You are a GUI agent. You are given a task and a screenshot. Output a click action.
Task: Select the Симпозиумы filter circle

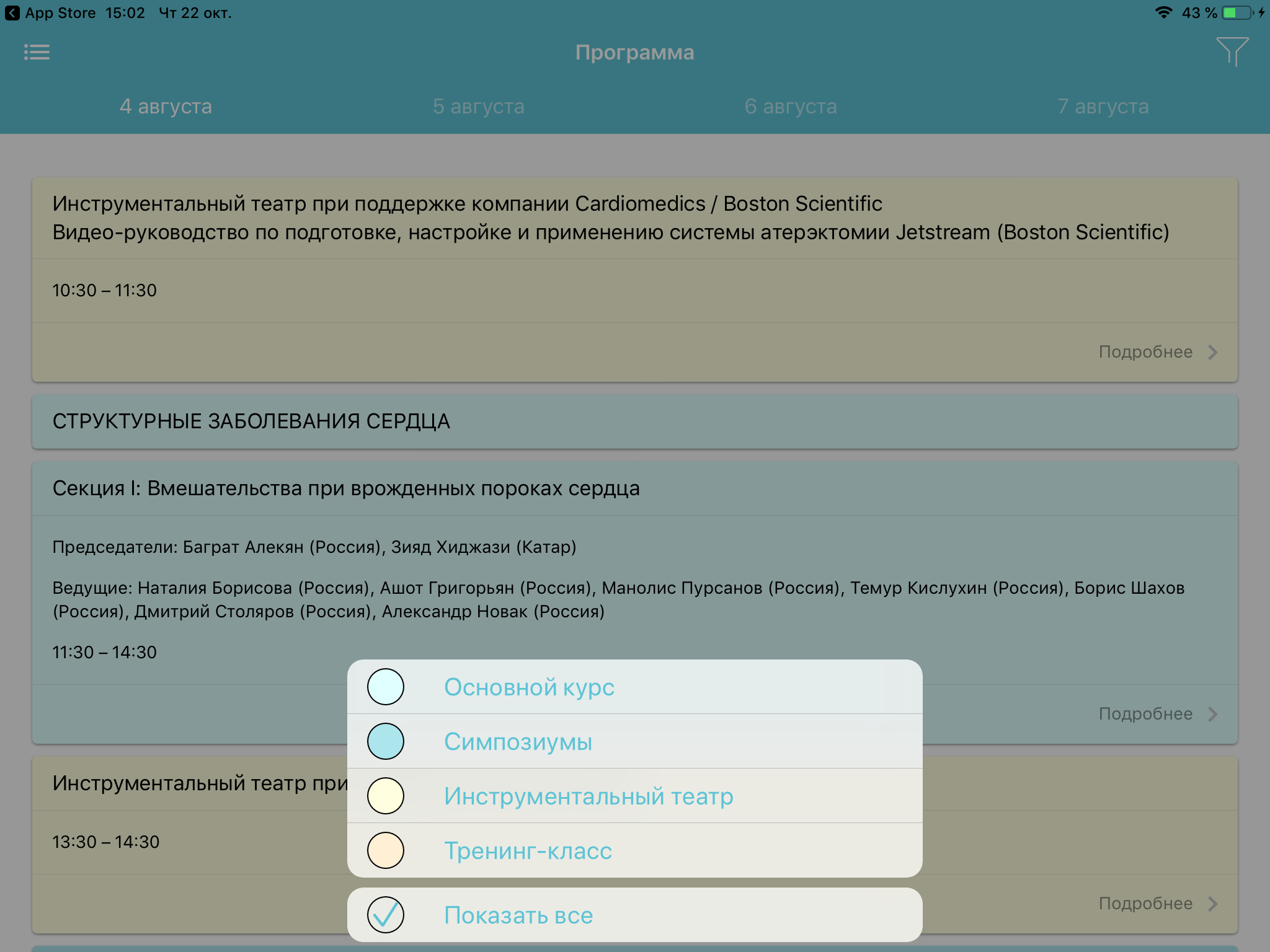pos(386,741)
